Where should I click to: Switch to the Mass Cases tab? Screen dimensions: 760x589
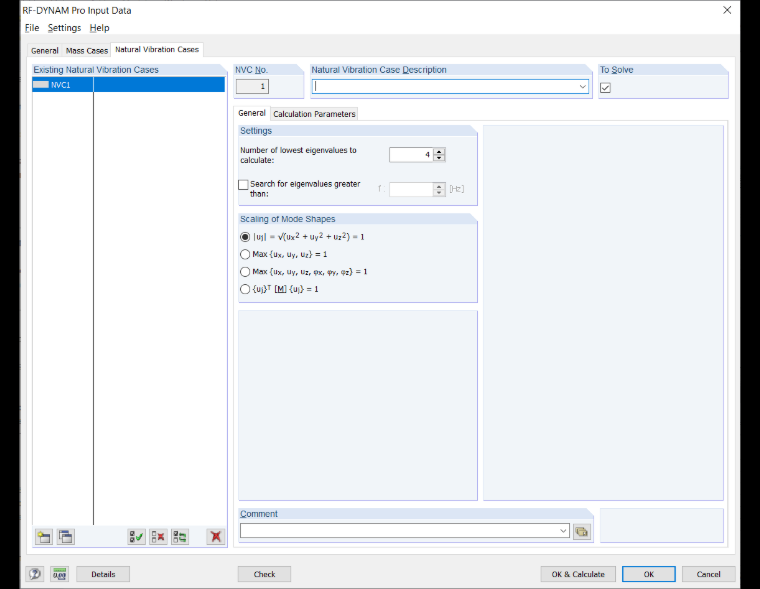[87, 50]
